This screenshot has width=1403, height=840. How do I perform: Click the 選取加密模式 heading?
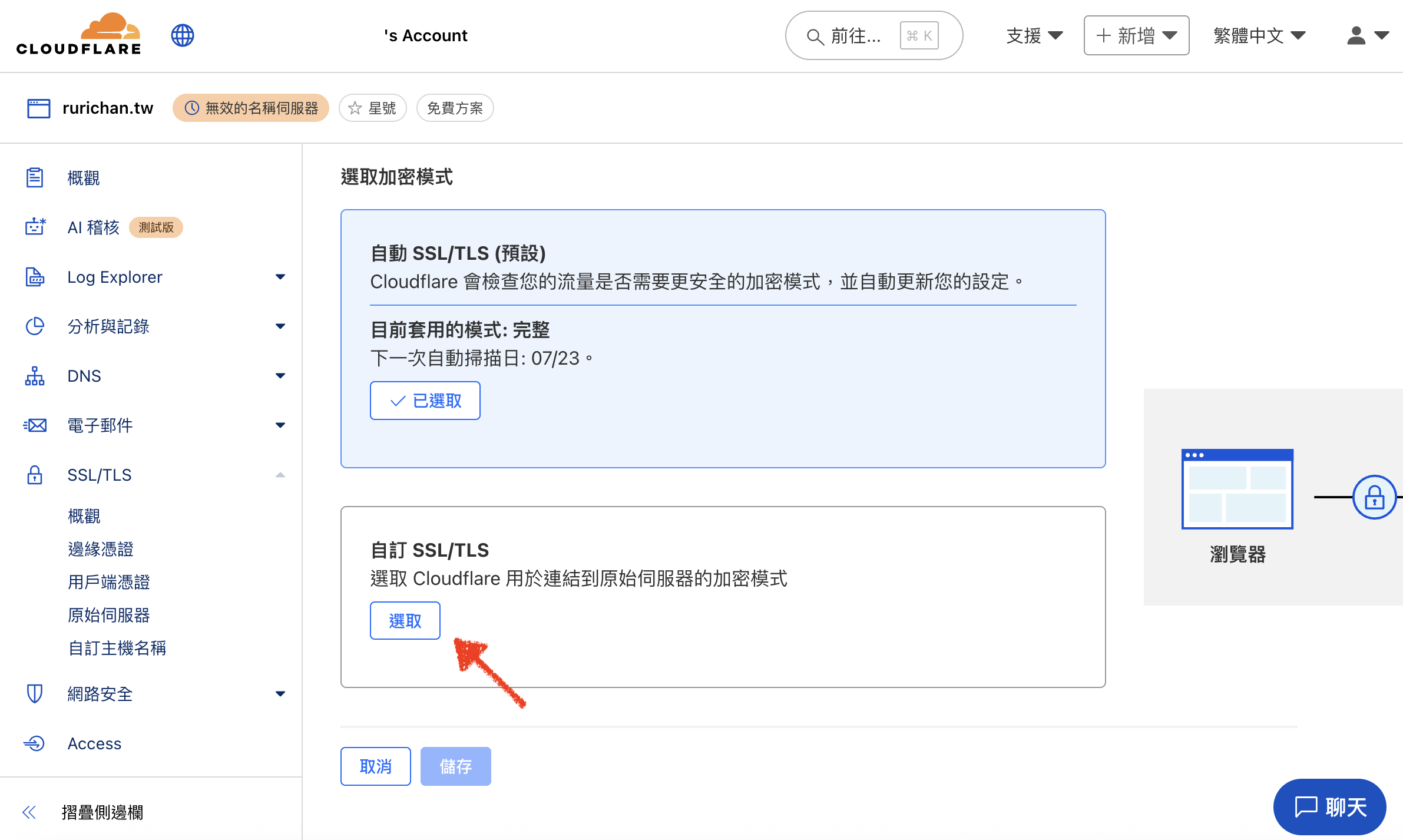pyautogui.click(x=396, y=177)
